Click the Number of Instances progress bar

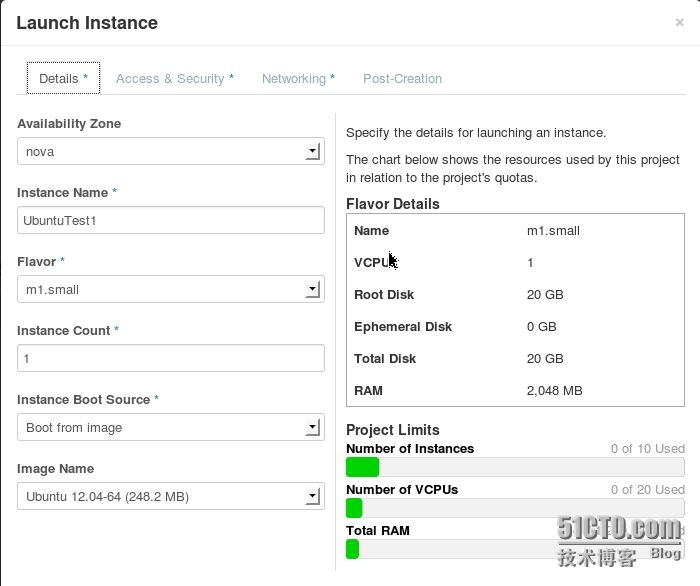pyautogui.click(x=515, y=467)
